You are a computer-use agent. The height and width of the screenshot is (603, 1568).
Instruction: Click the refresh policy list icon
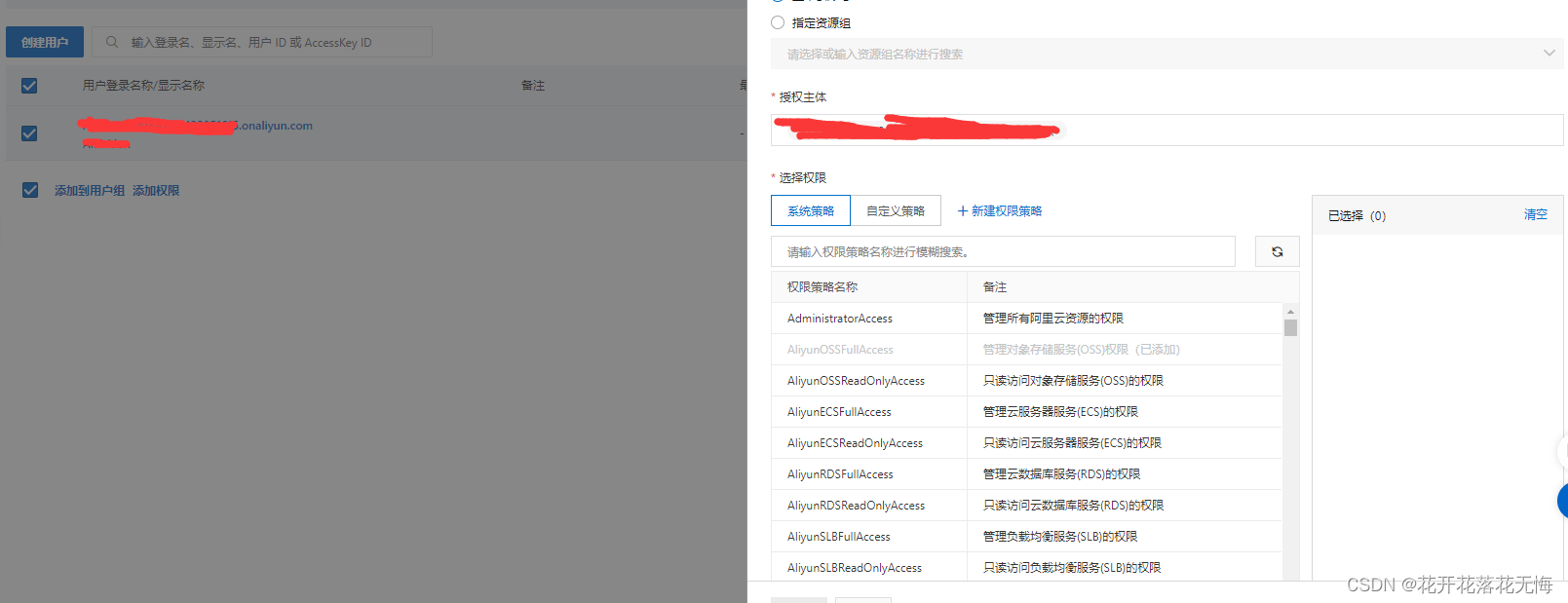point(1277,251)
